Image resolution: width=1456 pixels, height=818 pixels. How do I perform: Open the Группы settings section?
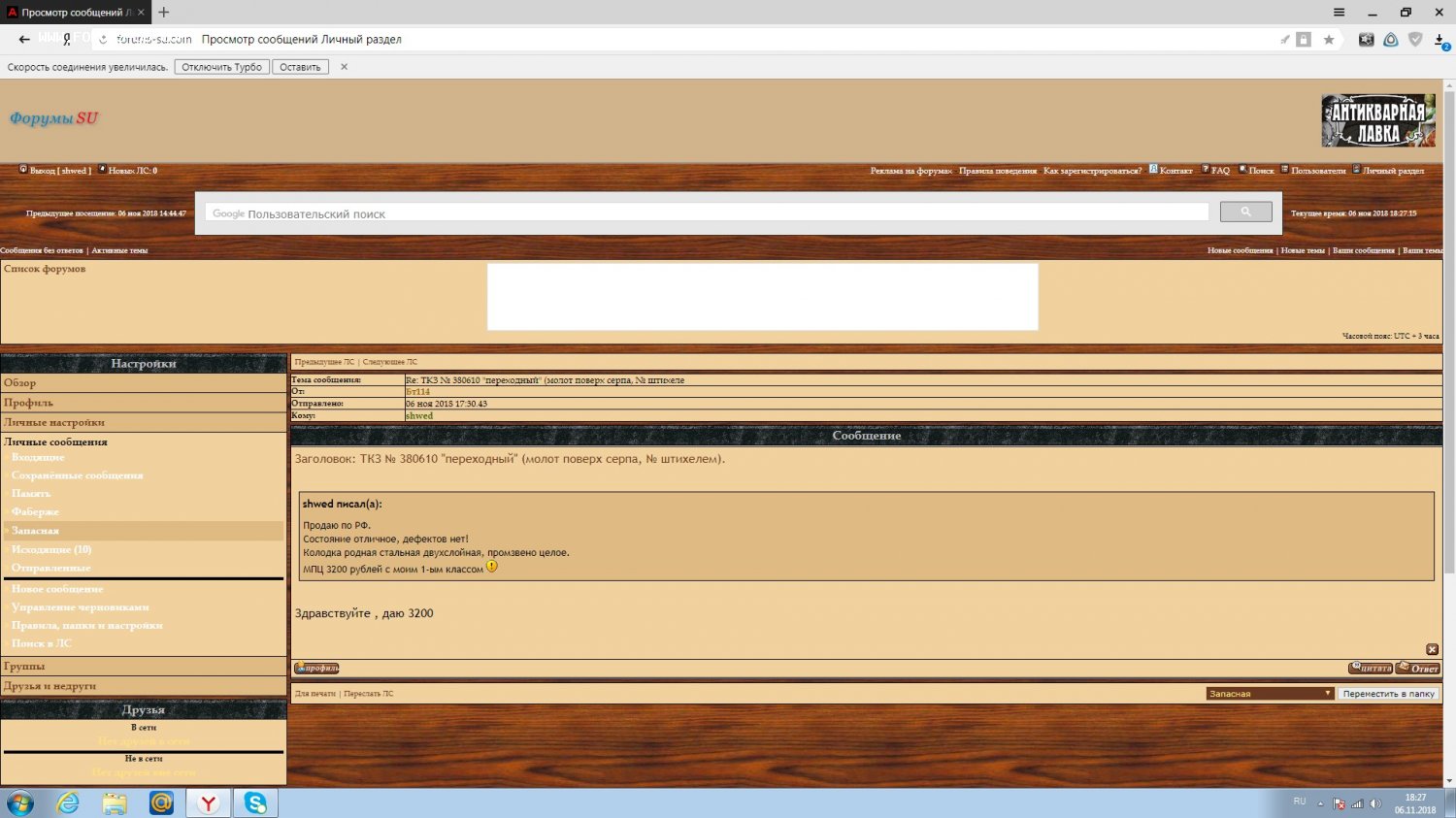click(x=24, y=667)
